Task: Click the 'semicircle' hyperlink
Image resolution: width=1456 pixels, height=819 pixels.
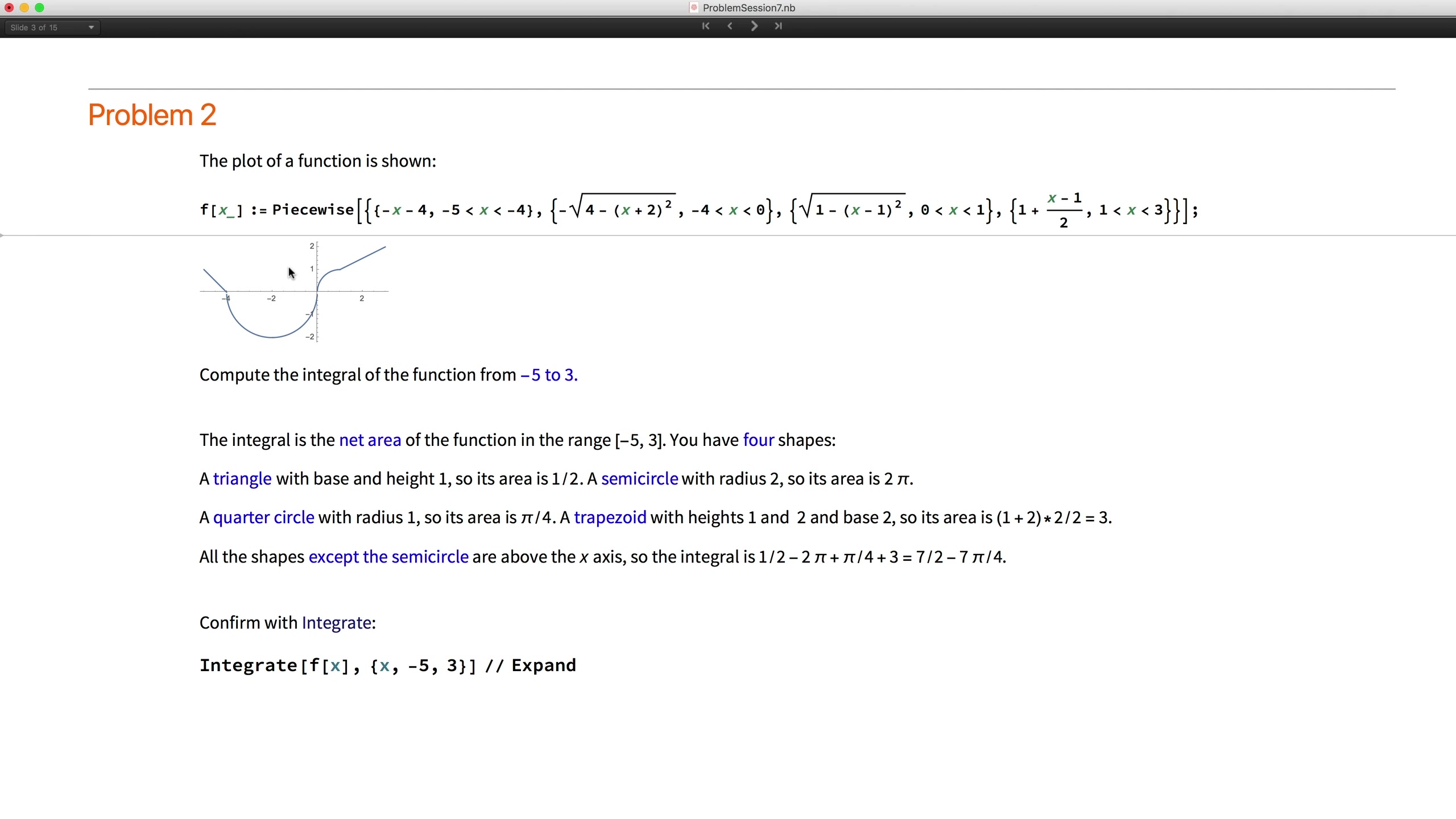Action: (x=638, y=478)
